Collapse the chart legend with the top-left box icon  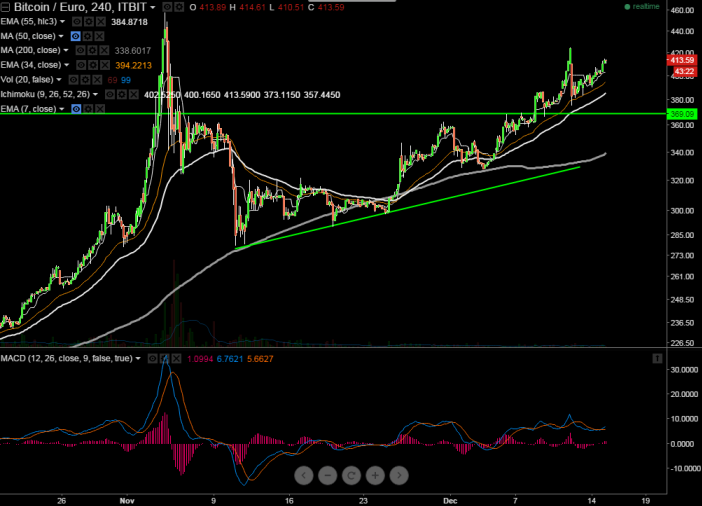click(5, 7)
